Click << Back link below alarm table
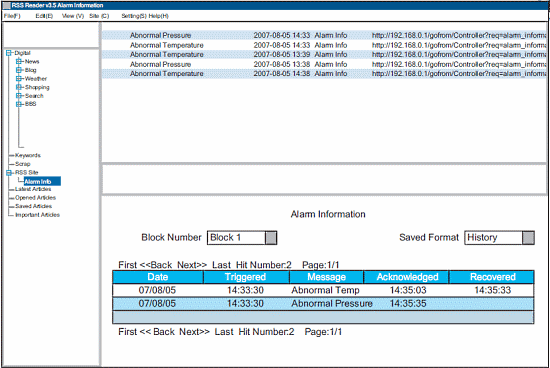The image size is (550, 368). 157,332
